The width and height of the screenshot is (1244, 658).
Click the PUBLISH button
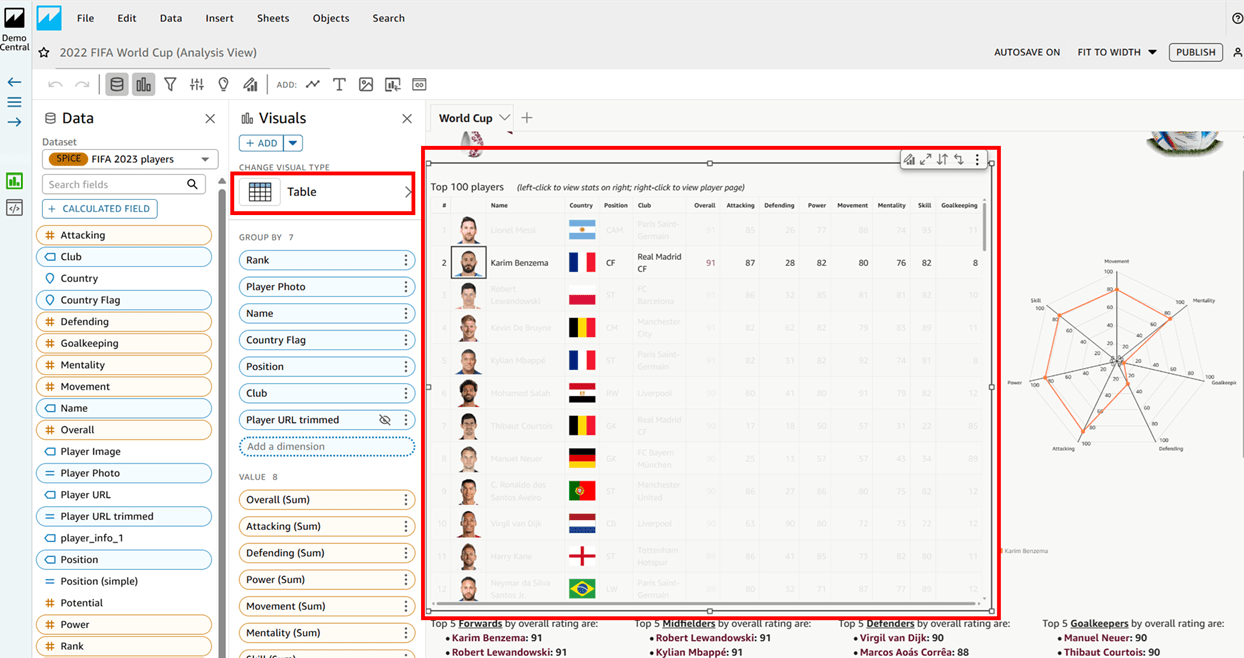click(1196, 52)
